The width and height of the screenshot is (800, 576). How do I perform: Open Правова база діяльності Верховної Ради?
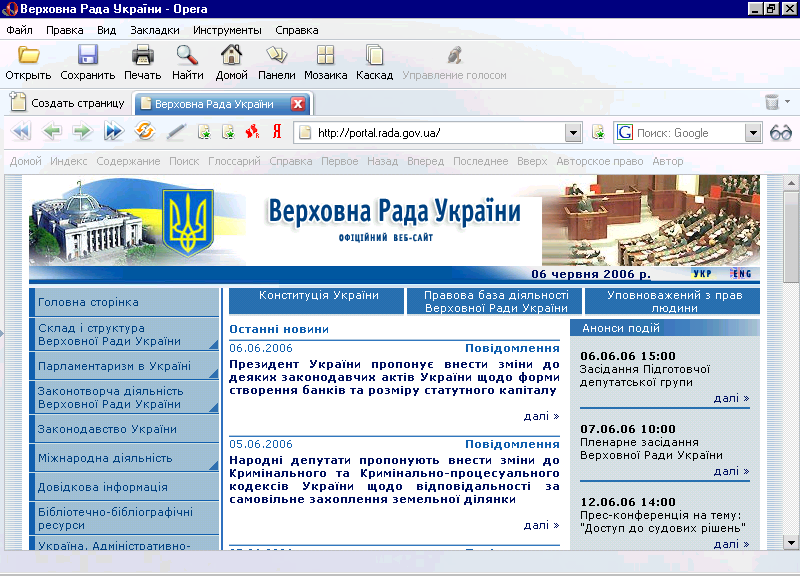pyautogui.click(x=495, y=301)
